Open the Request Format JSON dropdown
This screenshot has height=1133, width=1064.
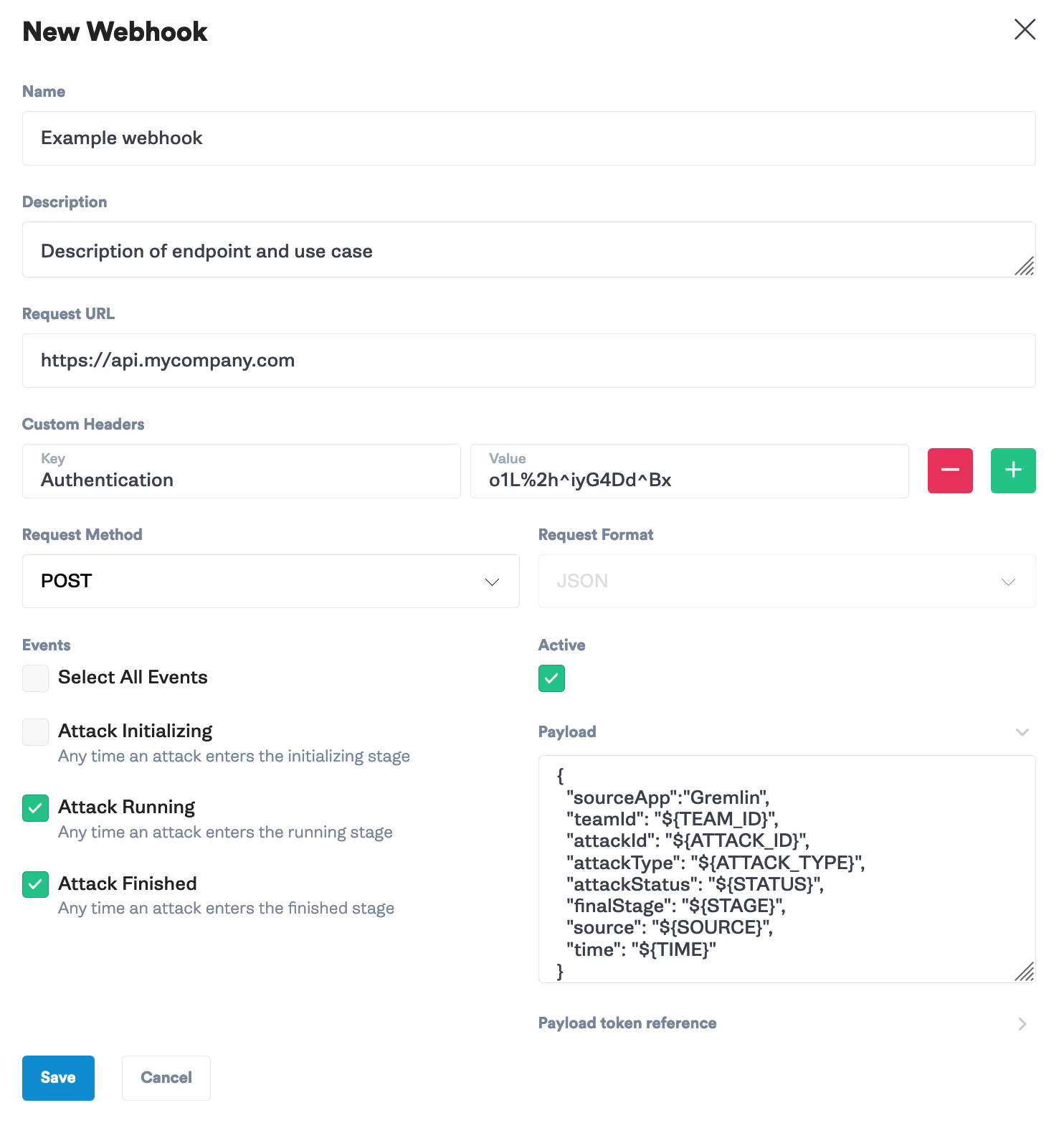click(787, 581)
